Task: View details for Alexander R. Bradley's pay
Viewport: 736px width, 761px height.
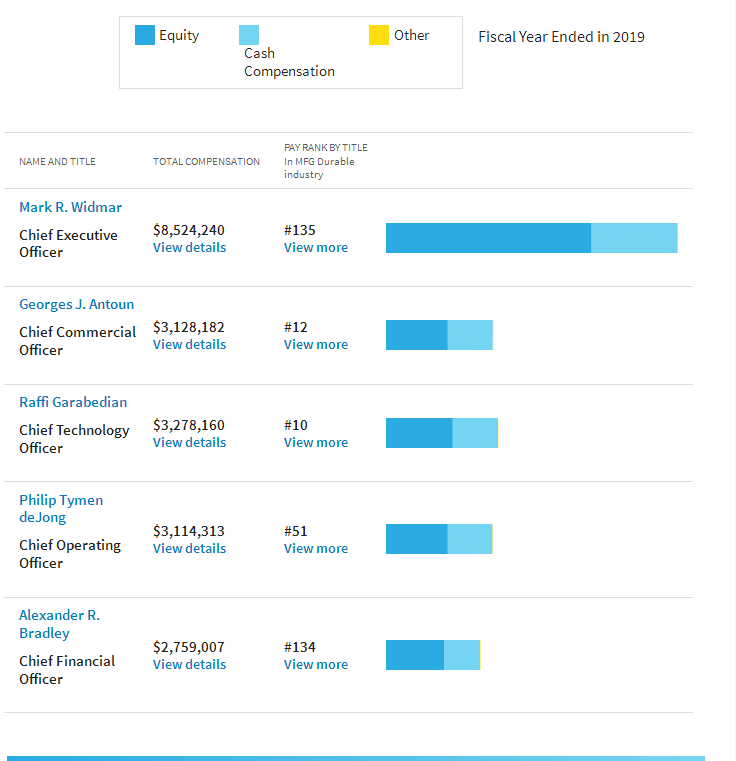Action: pos(189,664)
